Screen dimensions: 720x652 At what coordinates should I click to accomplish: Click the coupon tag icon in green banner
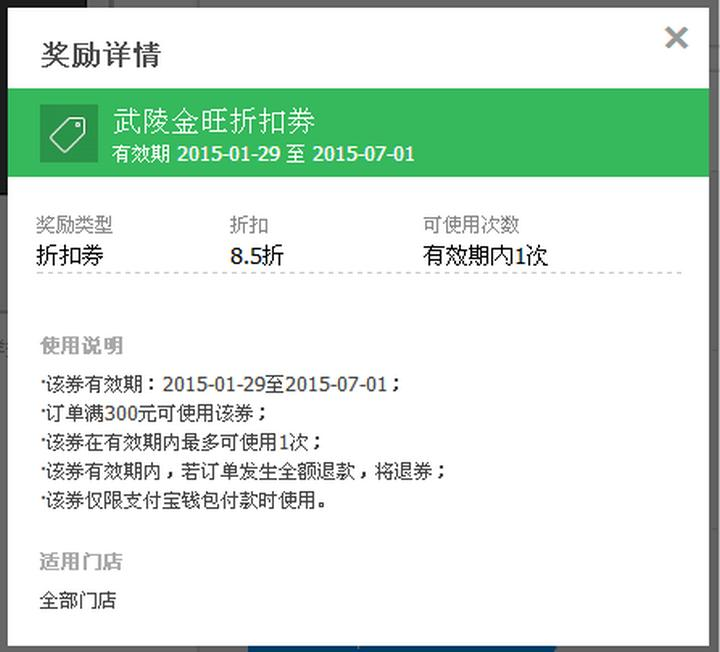pyautogui.click(x=69, y=133)
